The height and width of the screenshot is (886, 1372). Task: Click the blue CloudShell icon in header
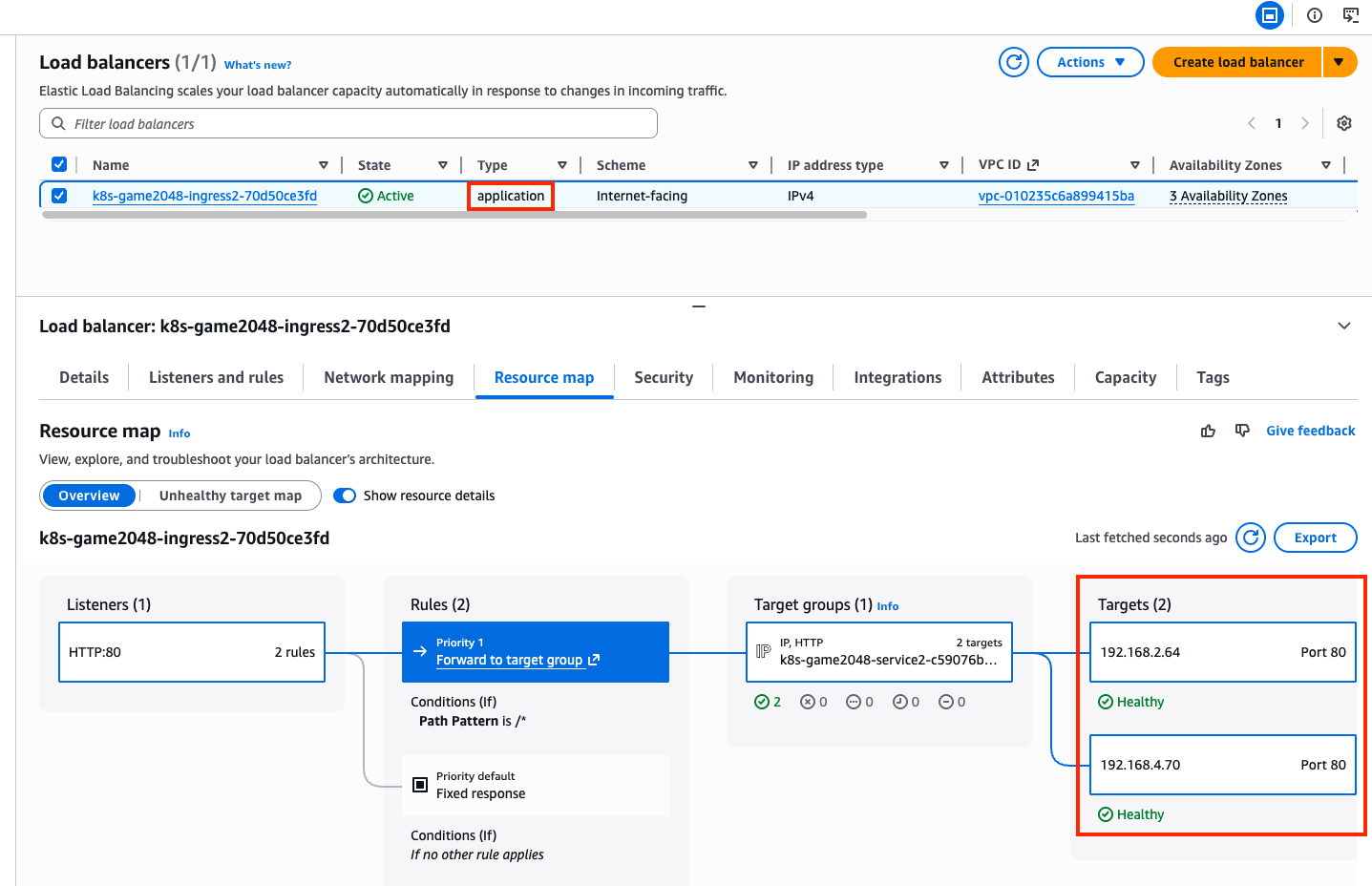pyautogui.click(x=1269, y=15)
